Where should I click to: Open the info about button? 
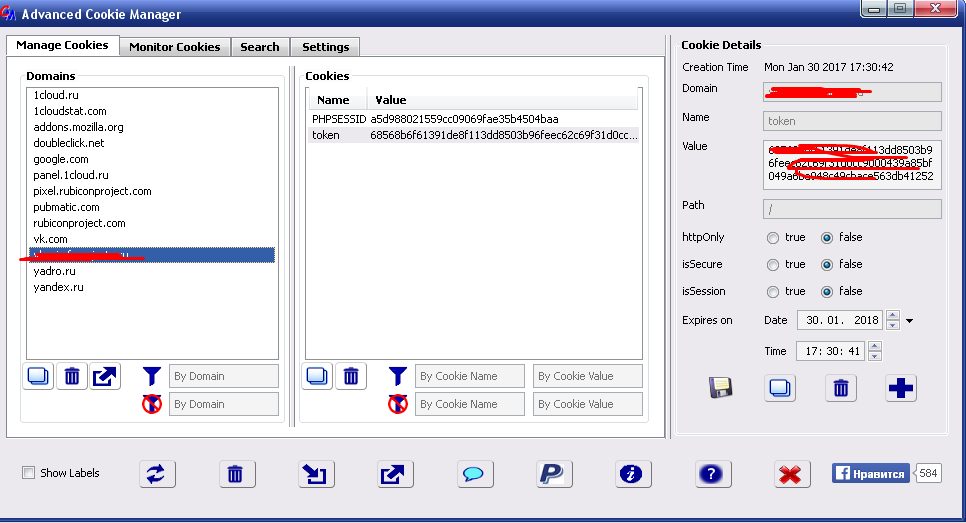click(x=633, y=474)
